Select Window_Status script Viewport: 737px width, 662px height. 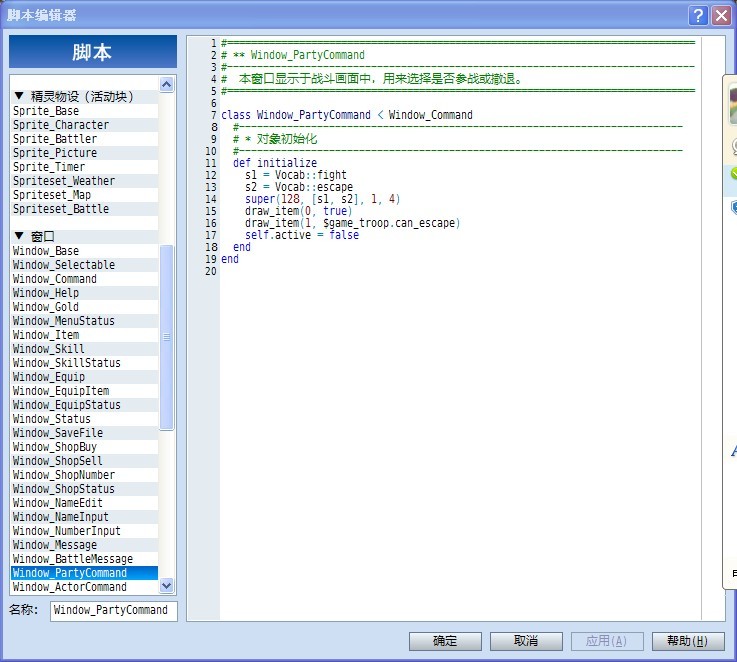[85, 419]
